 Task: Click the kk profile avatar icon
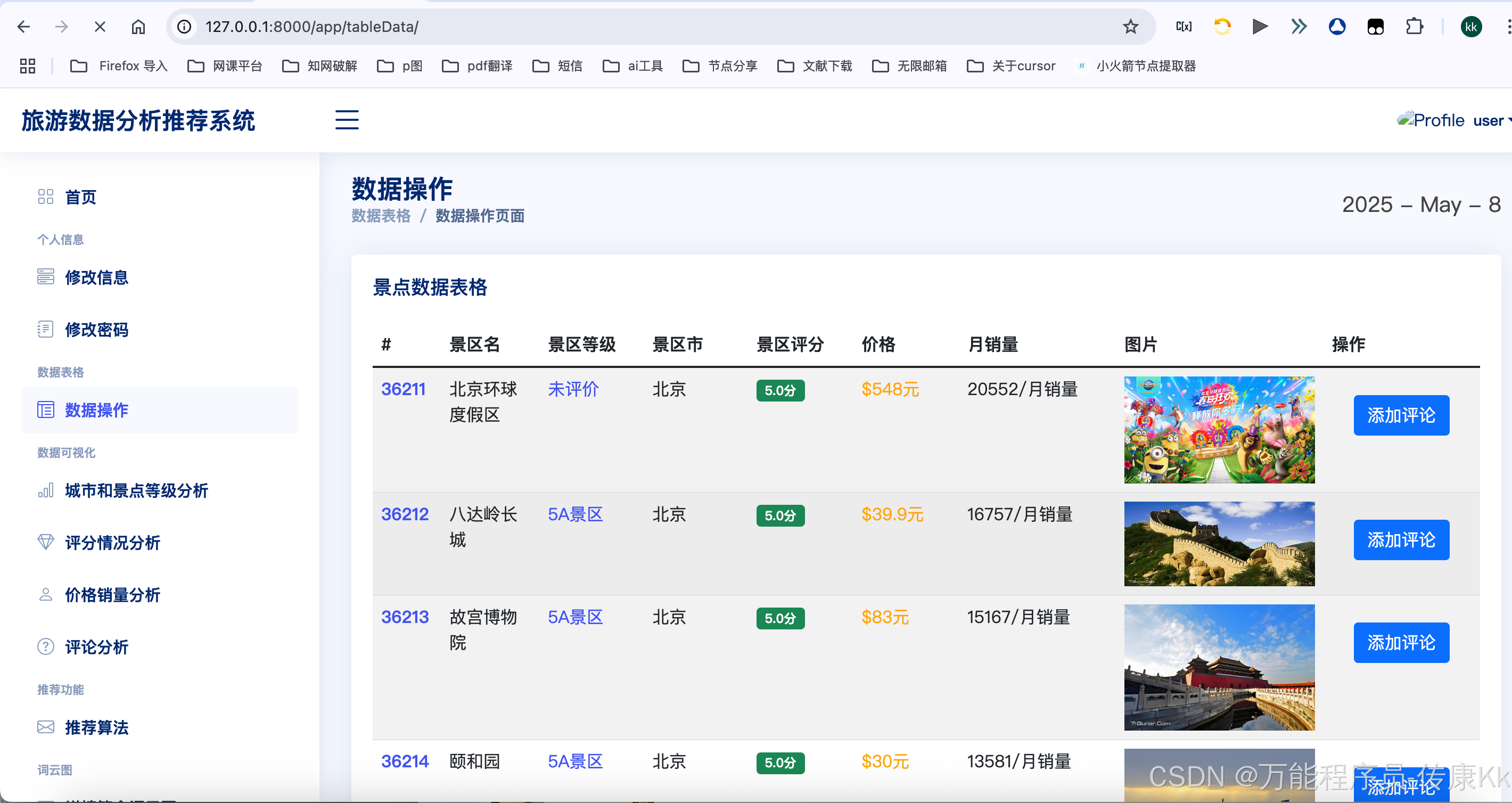click(1471, 27)
